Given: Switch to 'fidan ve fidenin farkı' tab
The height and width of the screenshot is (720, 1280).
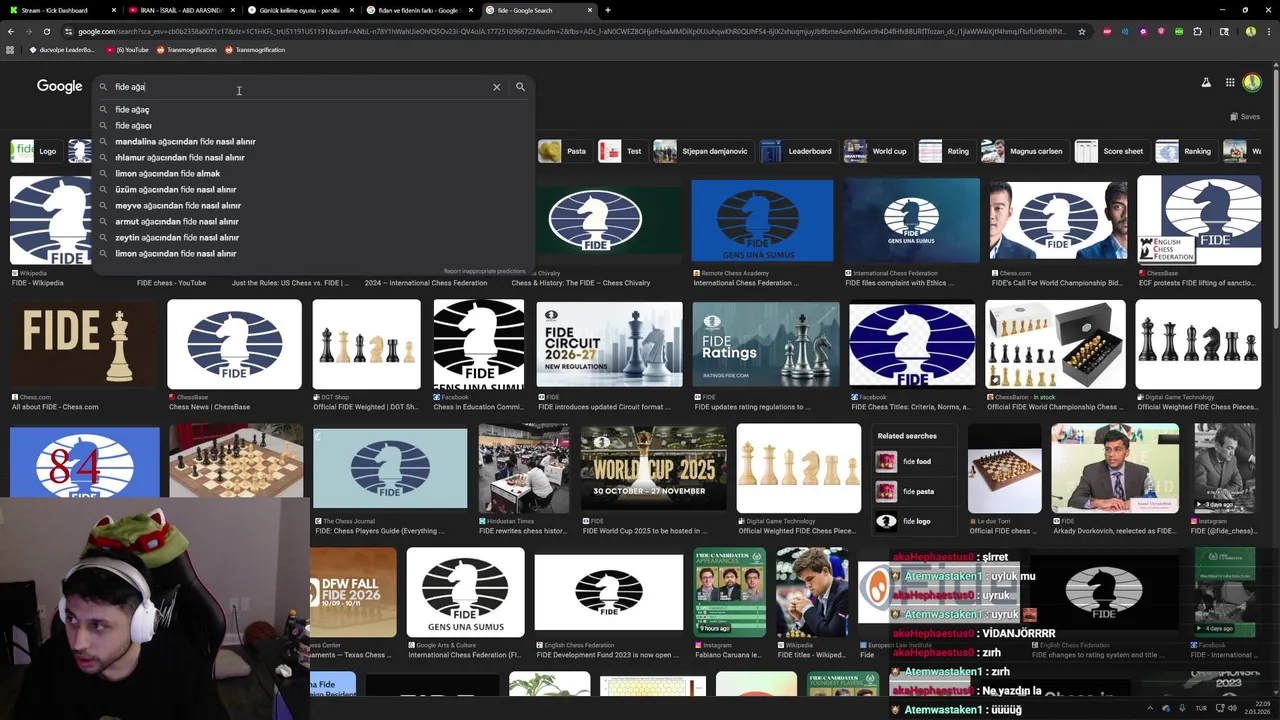Looking at the screenshot, I should point(419,10).
